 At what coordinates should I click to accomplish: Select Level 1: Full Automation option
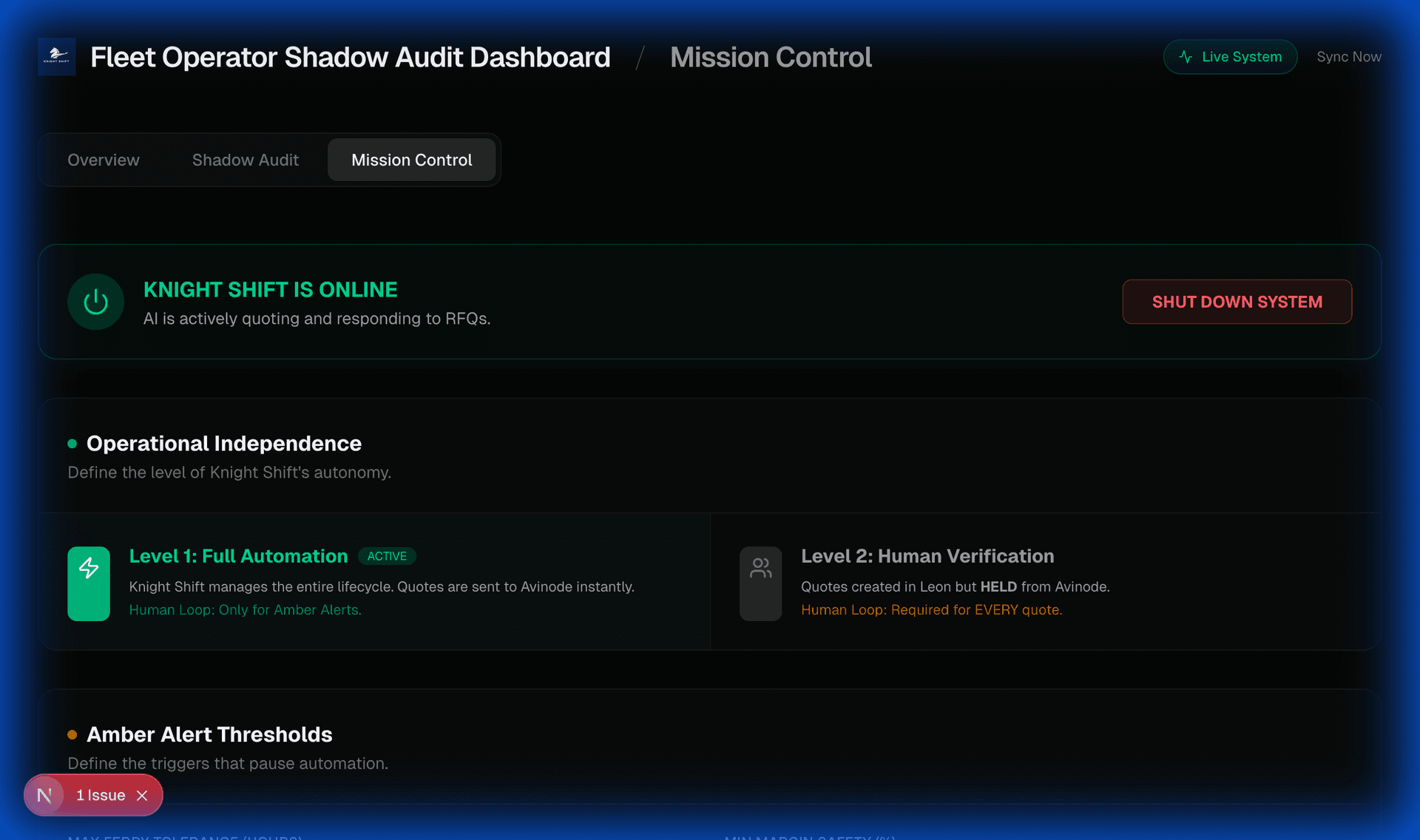(238, 556)
